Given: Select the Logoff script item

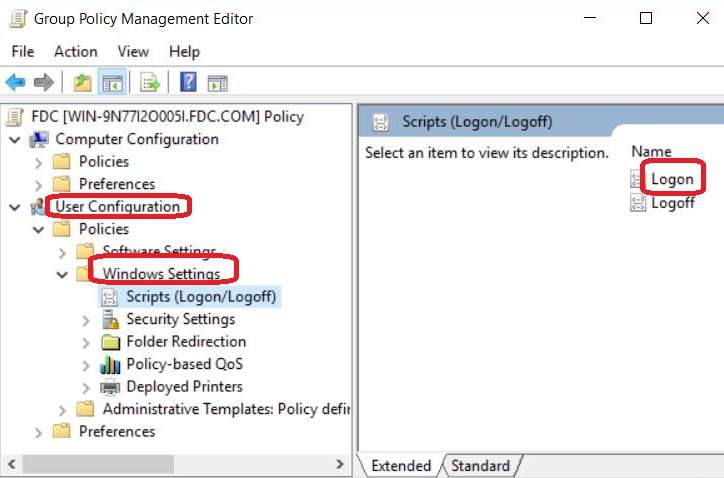Looking at the screenshot, I should pos(672,202).
